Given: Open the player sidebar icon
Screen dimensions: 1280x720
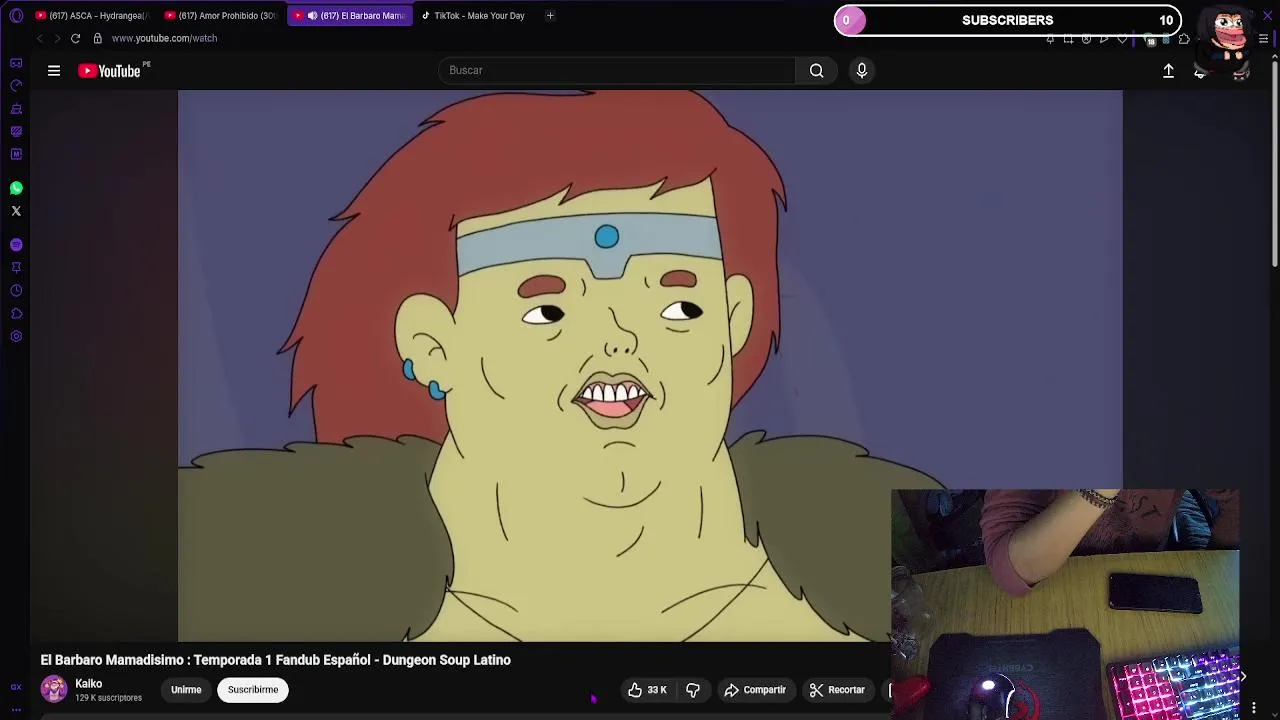Looking at the screenshot, I should (x=16, y=245).
